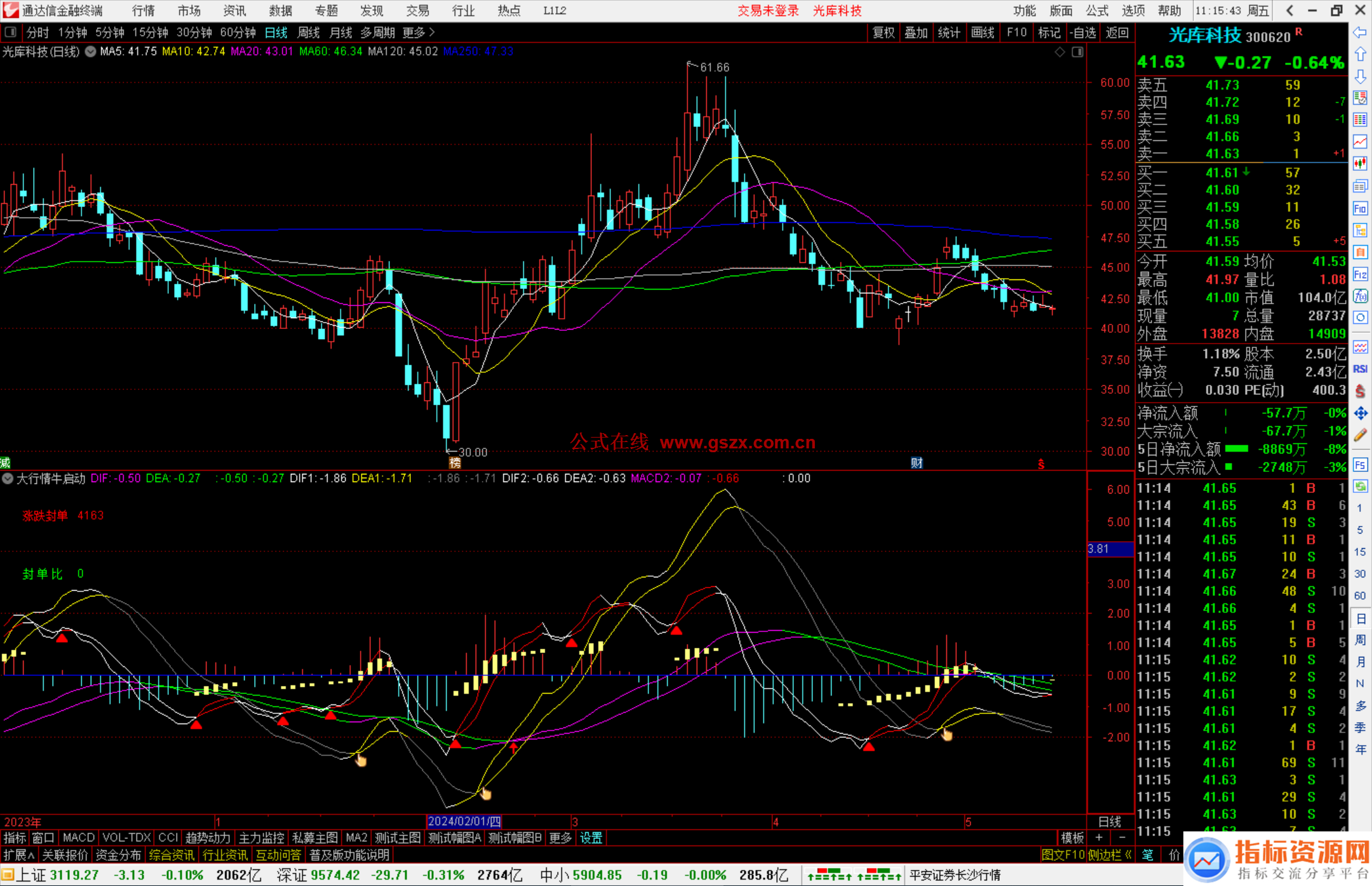The height and width of the screenshot is (886, 1372).
Task: Switch to 周 period in right sidebar
Action: (x=1360, y=640)
